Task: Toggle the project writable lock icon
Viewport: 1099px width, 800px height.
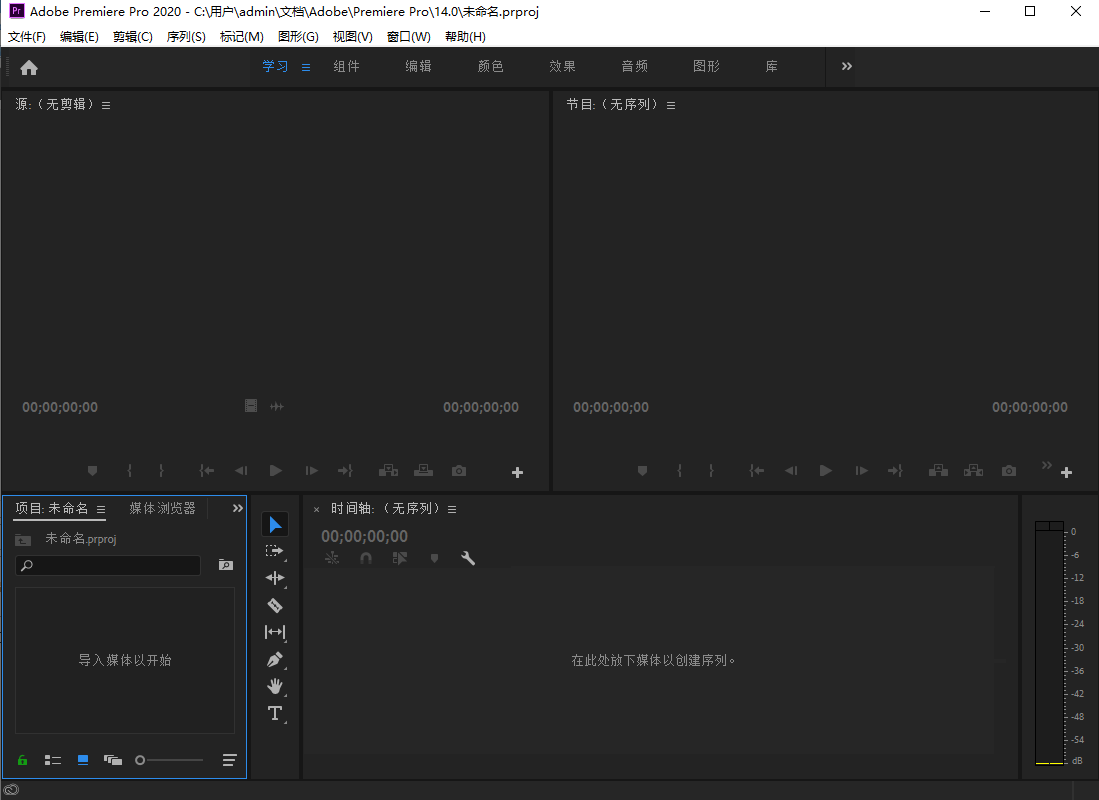Action: [x=23, y=760]
